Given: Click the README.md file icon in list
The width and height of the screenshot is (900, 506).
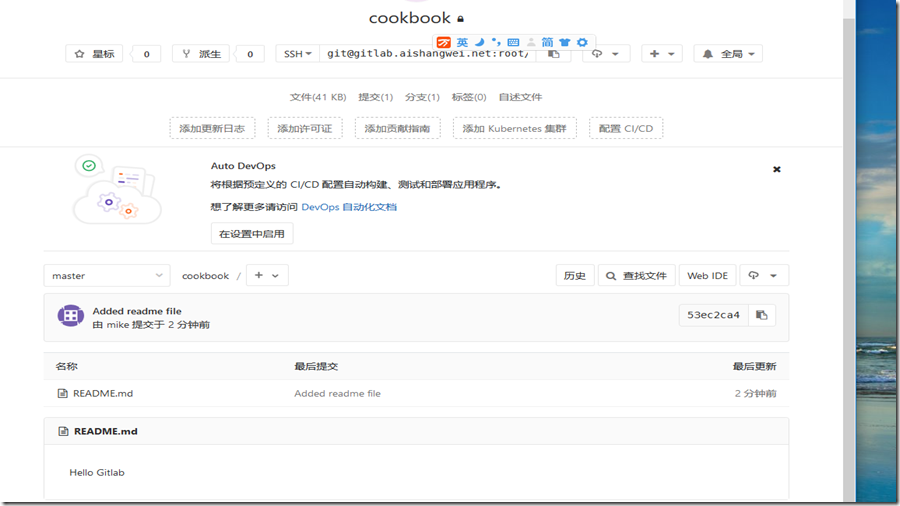Looking at the screenshot, I should click(x=62, y=394).
